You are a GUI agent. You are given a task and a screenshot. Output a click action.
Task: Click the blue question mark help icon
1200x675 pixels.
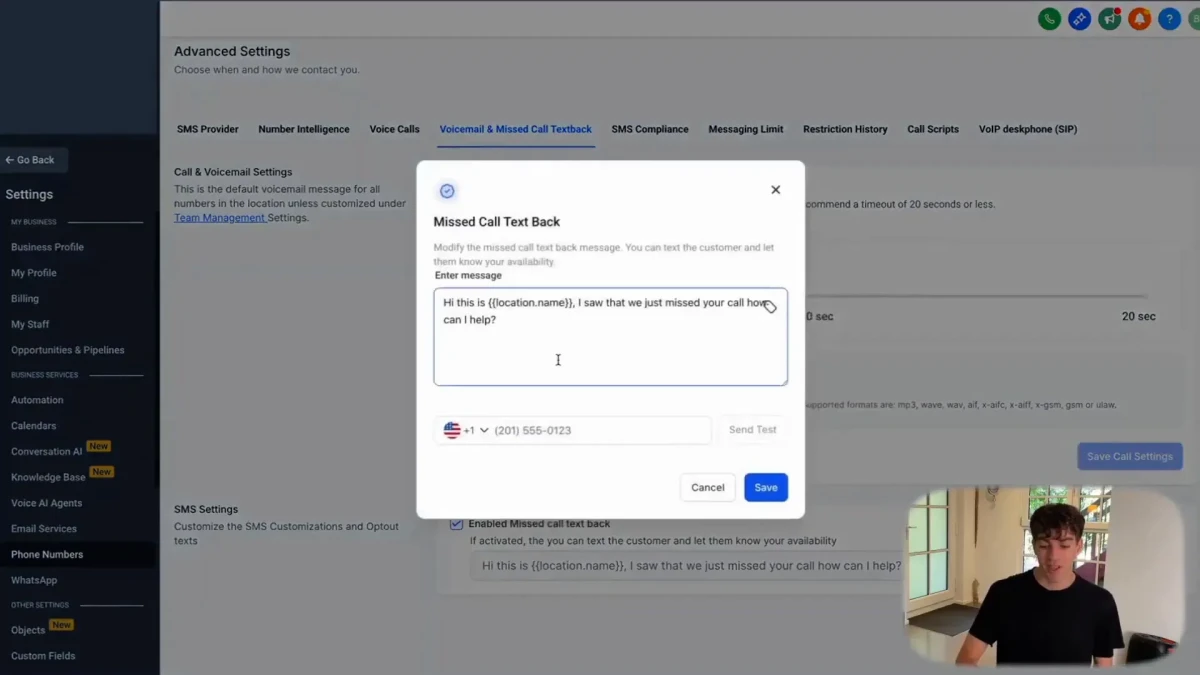click(1169, 19)
